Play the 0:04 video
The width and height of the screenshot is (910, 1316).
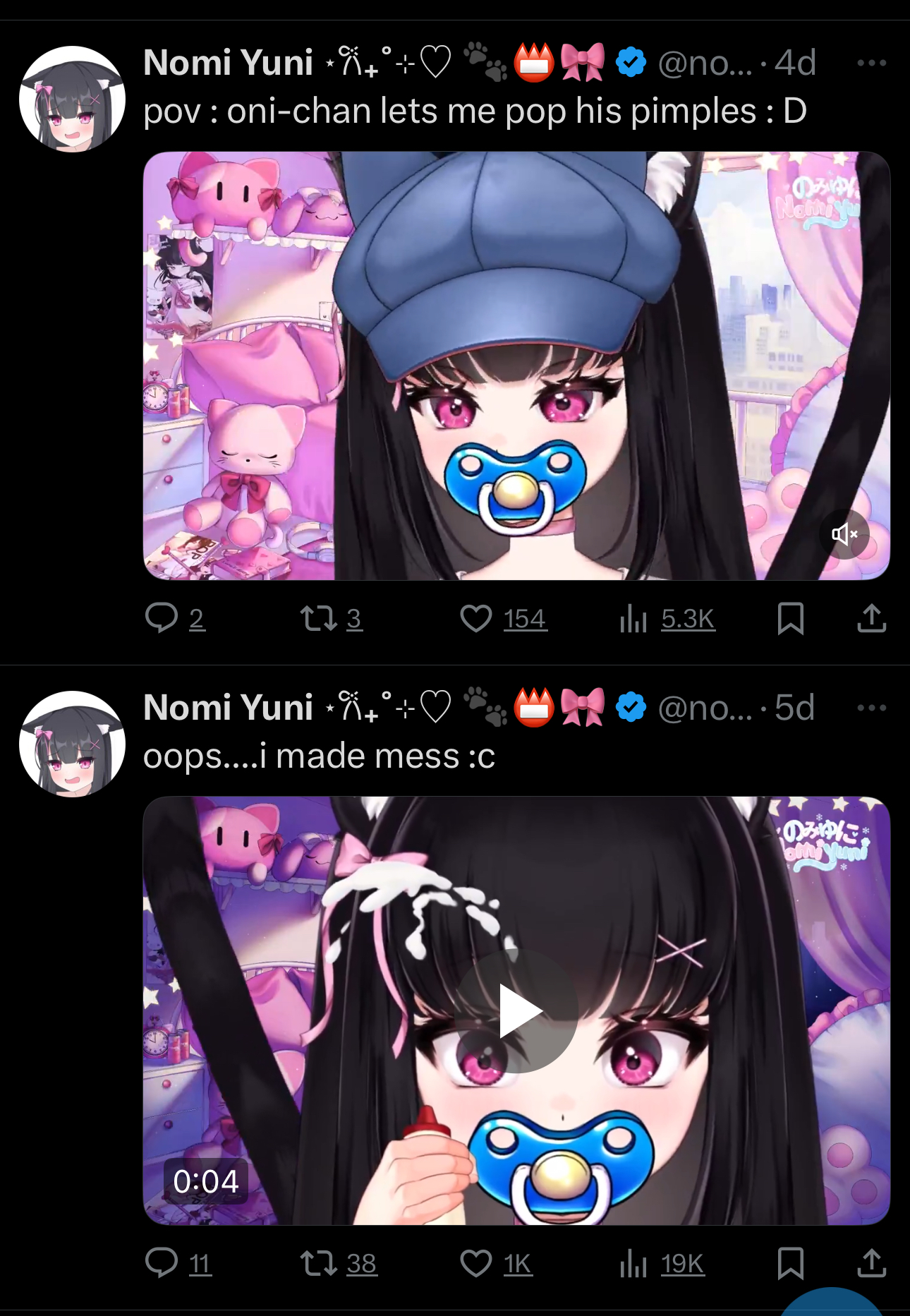(518, 1011)
